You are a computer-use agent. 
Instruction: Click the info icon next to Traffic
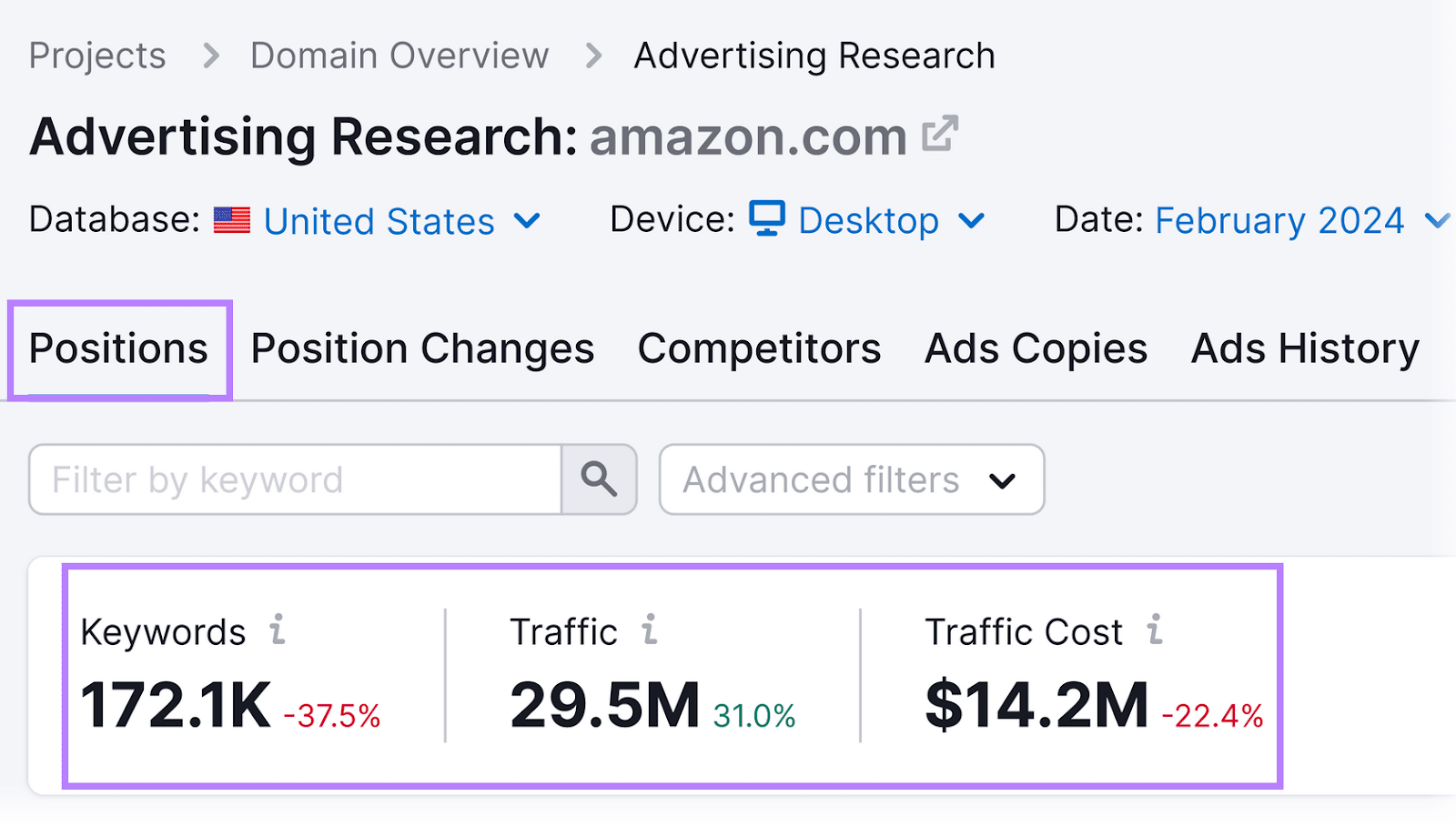649,630
